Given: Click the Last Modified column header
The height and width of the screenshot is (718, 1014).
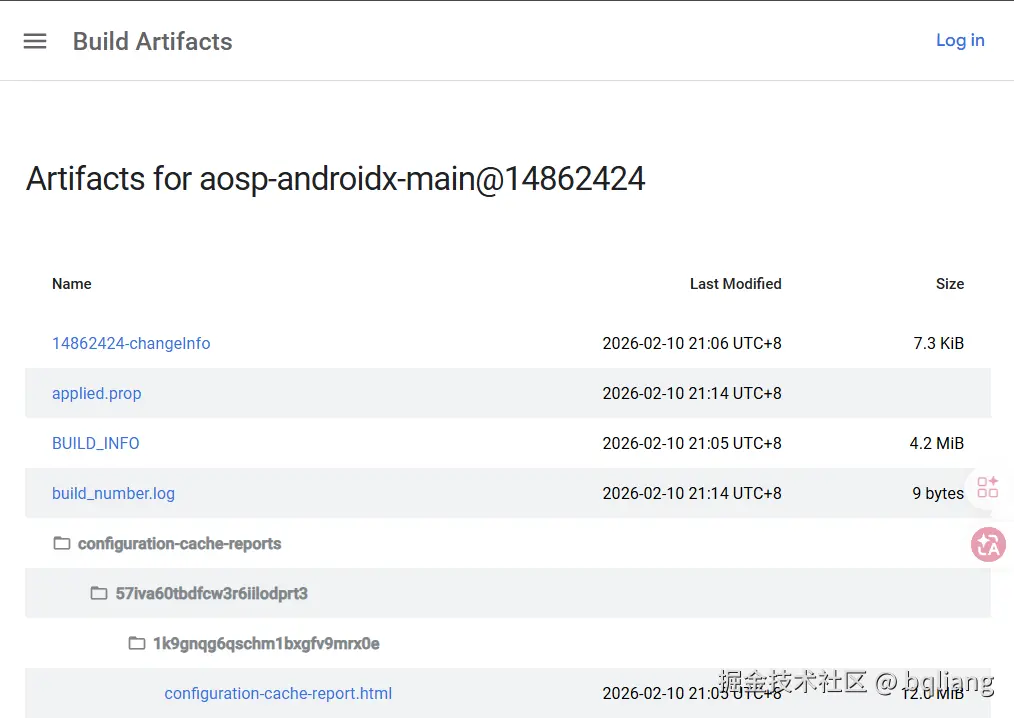Looking at the screenshot, I should (x=735, y=284).
